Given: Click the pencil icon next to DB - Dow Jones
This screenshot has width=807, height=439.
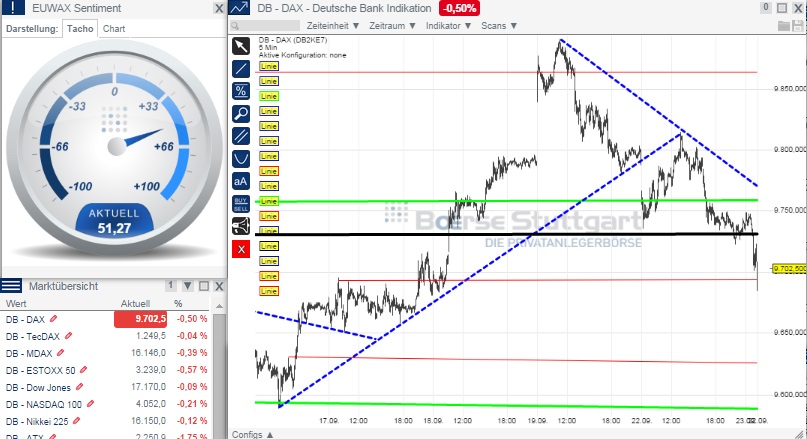Looking at the screenshot, I should coord(80,387).
